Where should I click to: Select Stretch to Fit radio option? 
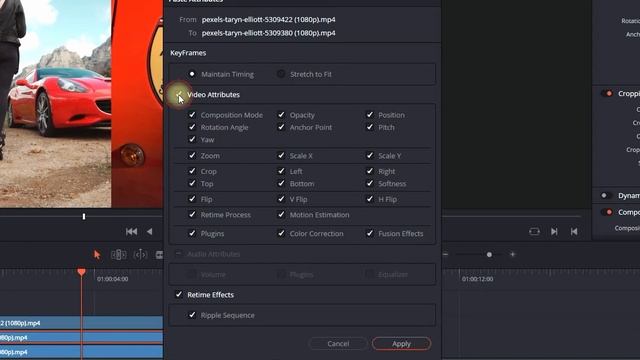pyautogui.click(x=281, y=74)
